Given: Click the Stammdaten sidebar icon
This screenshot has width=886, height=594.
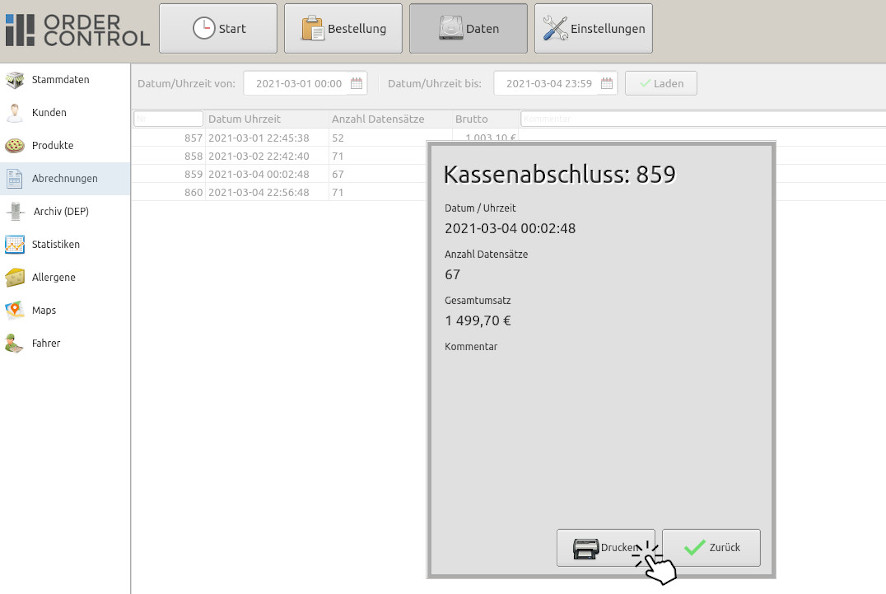Looking at the screenshot, I should (x=15, y=80).
